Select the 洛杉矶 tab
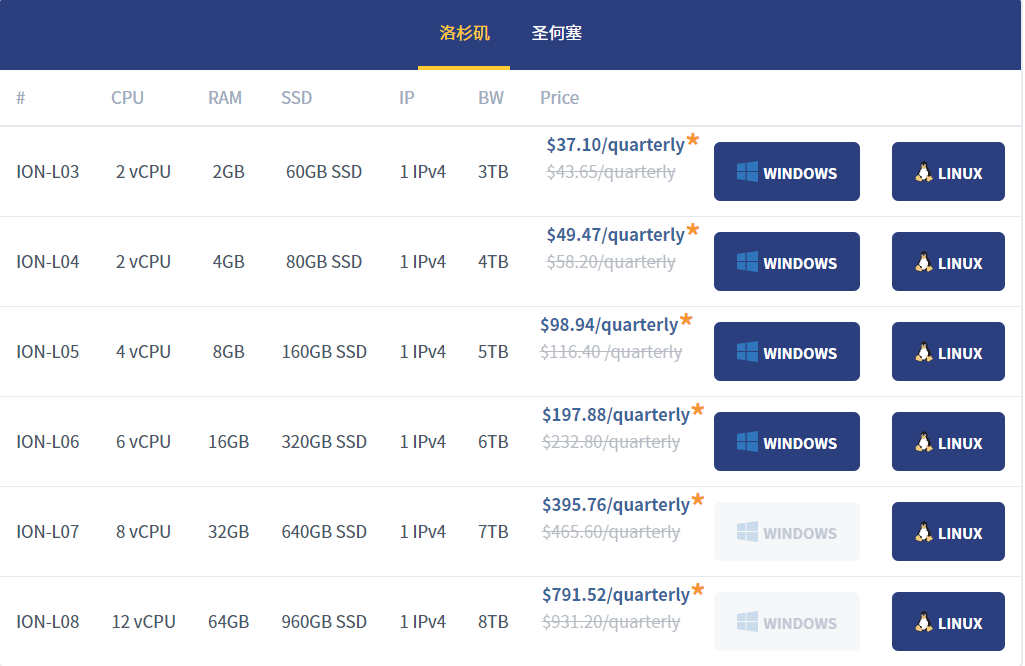The height and width of the screenshot is (666, 1025). point(463,33)
